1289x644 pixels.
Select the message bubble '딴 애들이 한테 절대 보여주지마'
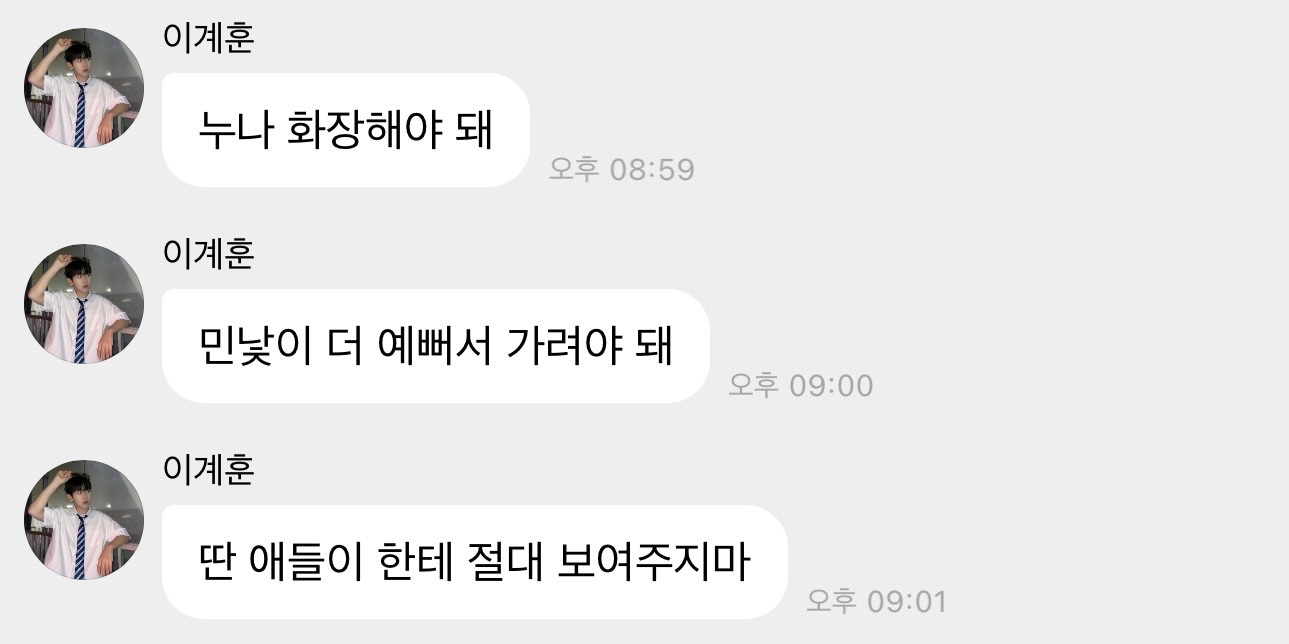(474, 562)
